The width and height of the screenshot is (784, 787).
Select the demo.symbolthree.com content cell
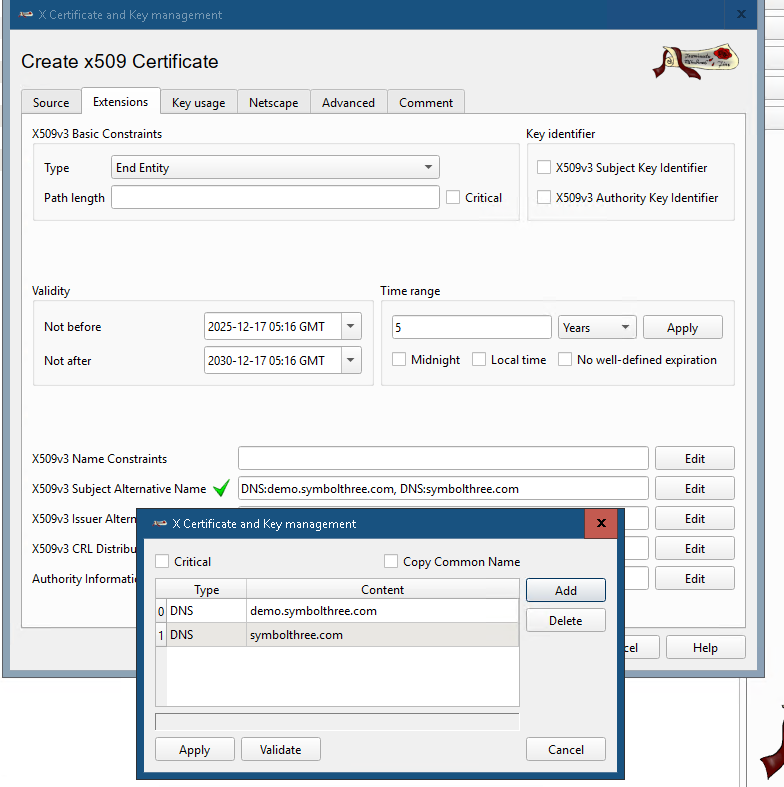(x=382, y=611)
